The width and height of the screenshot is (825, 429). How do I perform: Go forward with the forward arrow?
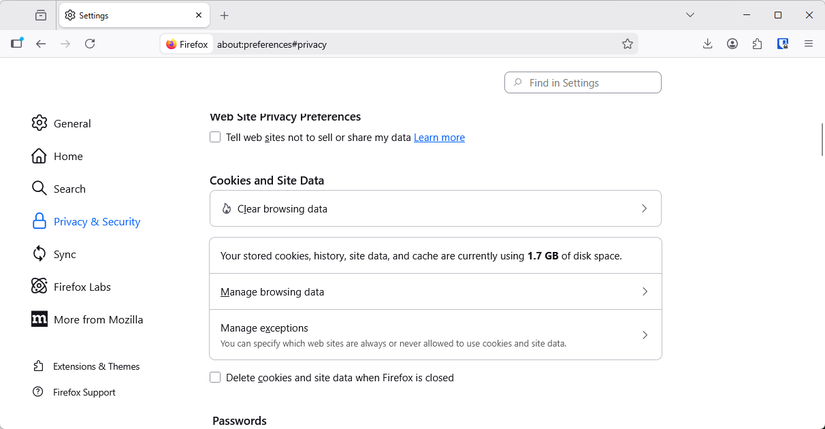tap(65, 44)
